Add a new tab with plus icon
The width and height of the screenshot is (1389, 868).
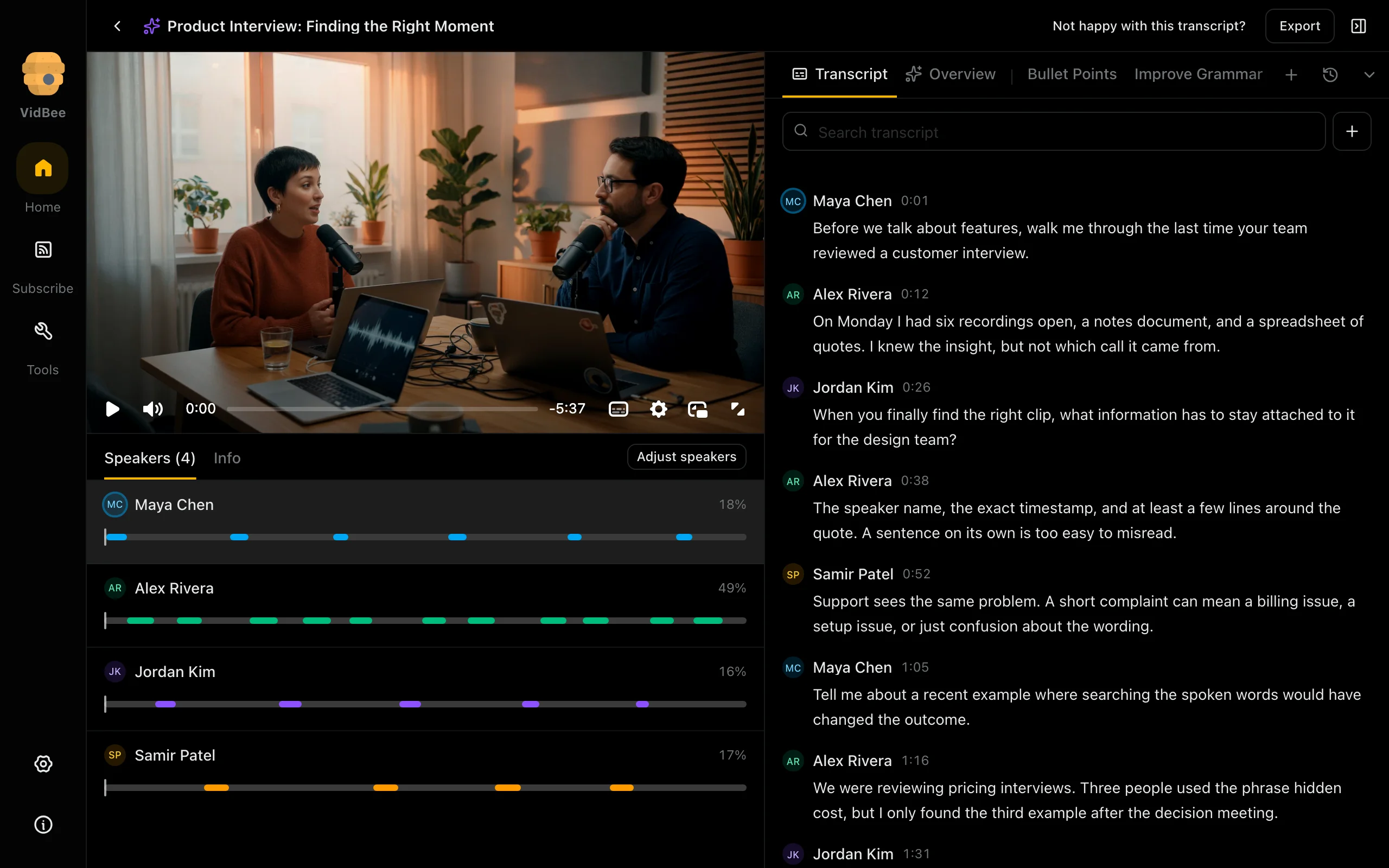1291,75
